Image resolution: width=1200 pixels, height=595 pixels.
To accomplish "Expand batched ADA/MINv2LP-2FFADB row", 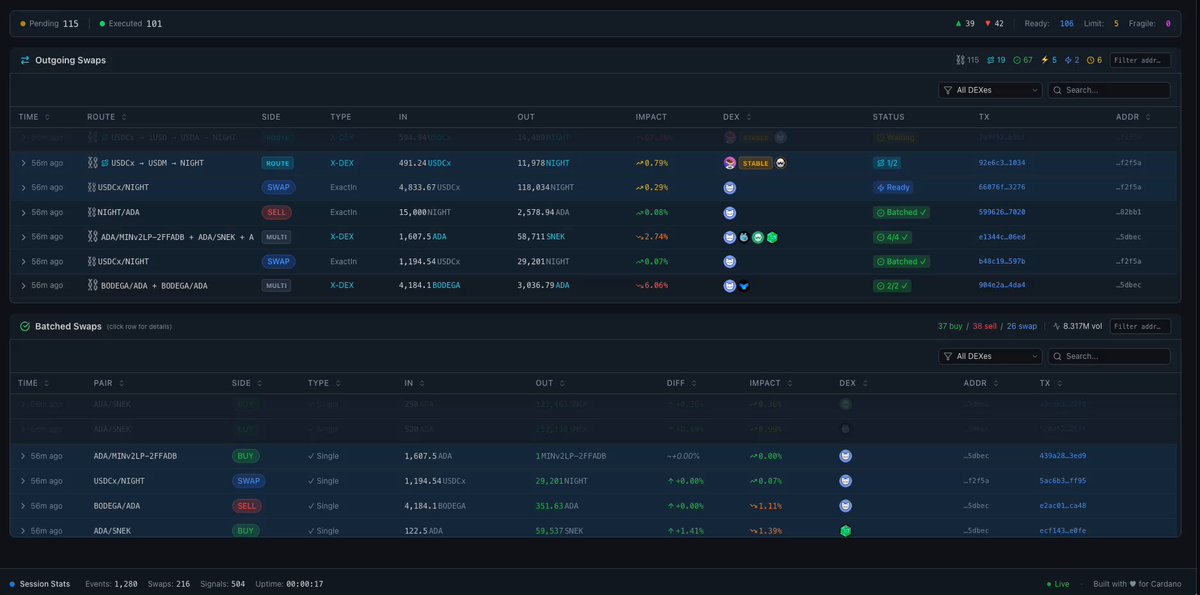I will [23, 456].
